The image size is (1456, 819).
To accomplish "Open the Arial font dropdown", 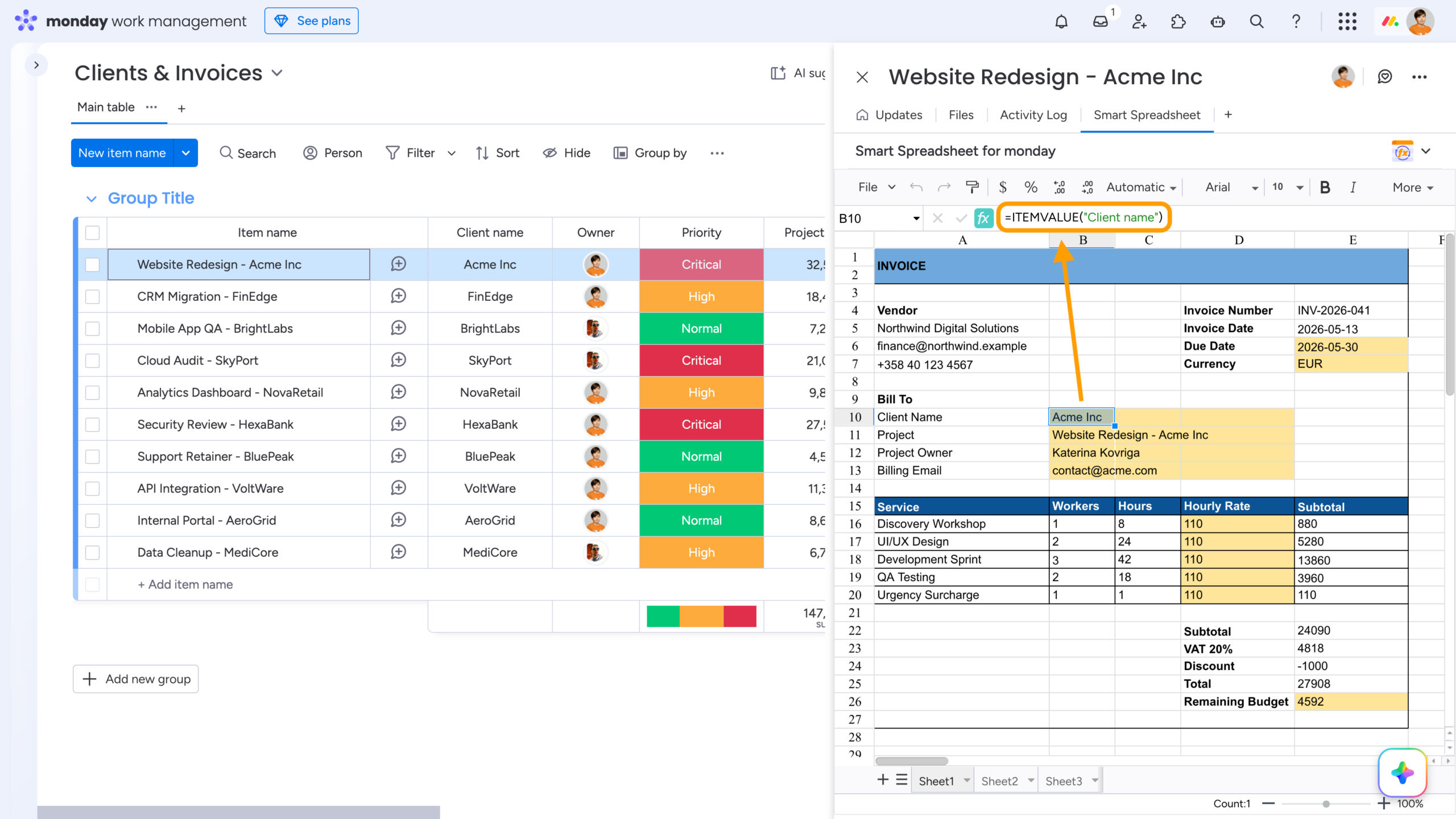I will [x=1231, y=187].
